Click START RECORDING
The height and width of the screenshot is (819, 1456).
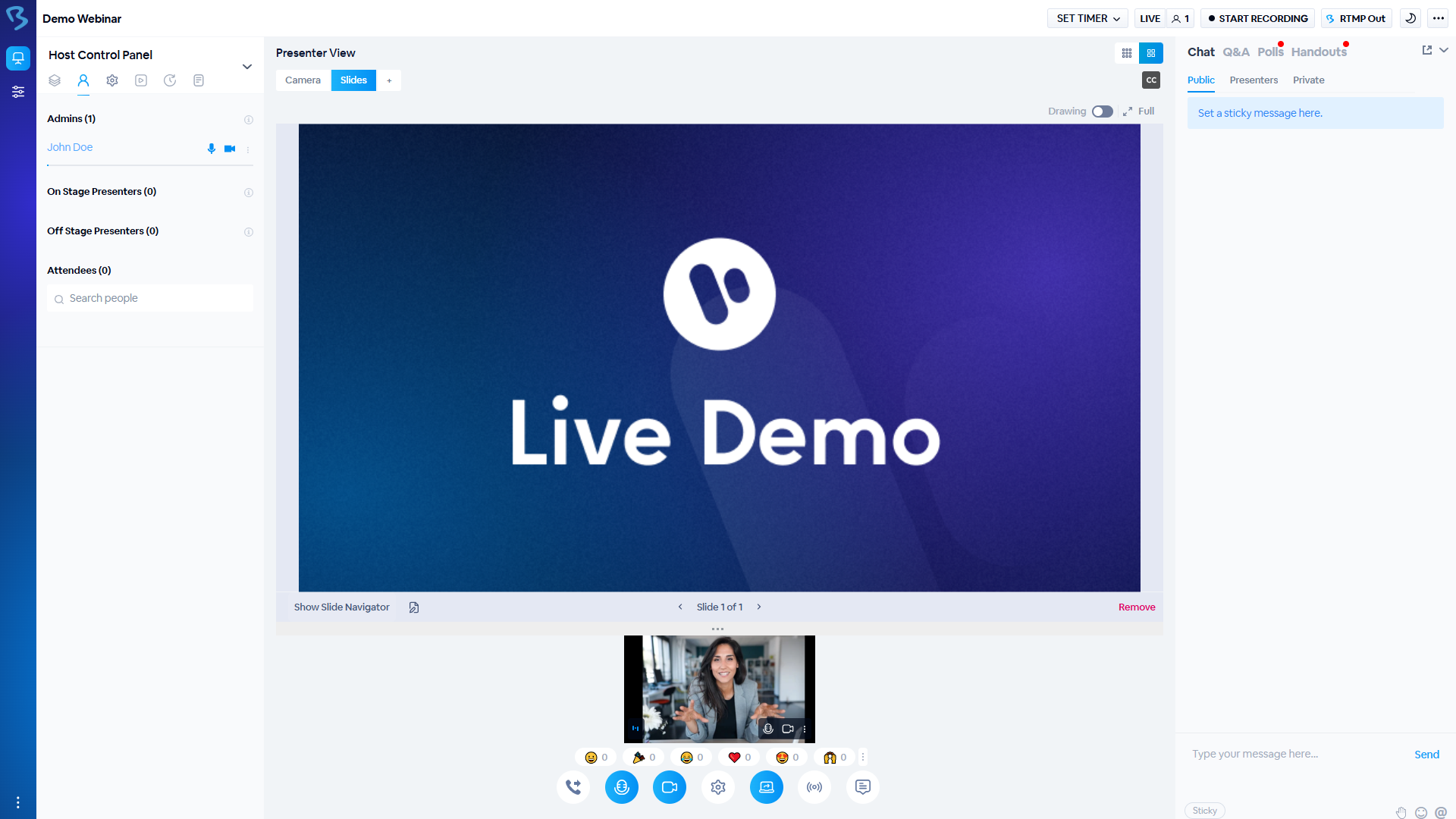pos(1258,18)
